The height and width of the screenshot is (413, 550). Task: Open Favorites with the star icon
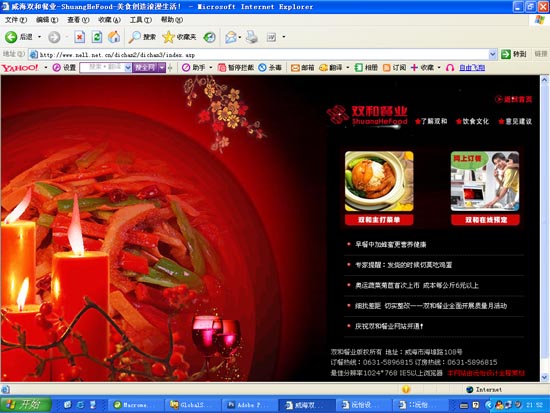click(168, 37)
